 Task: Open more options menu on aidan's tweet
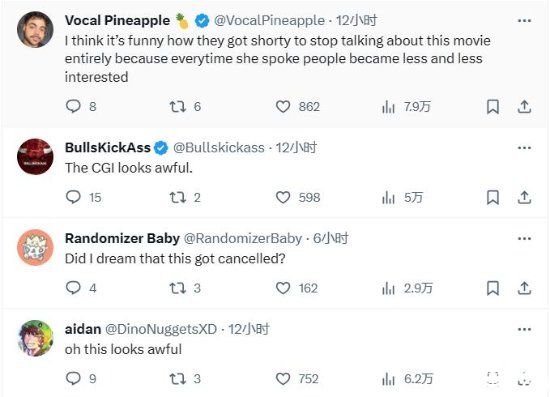click(524, 329)
